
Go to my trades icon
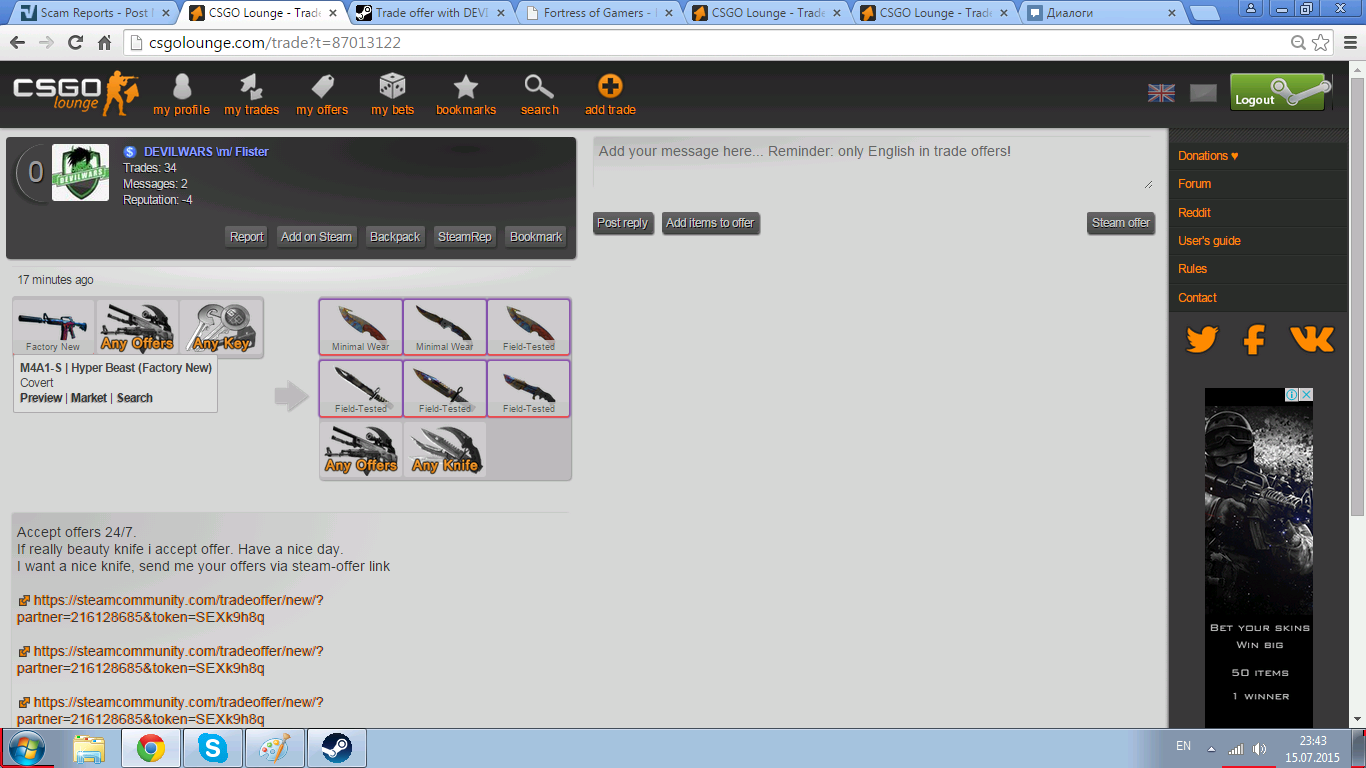pyautogui.click(x=251, y=88)
